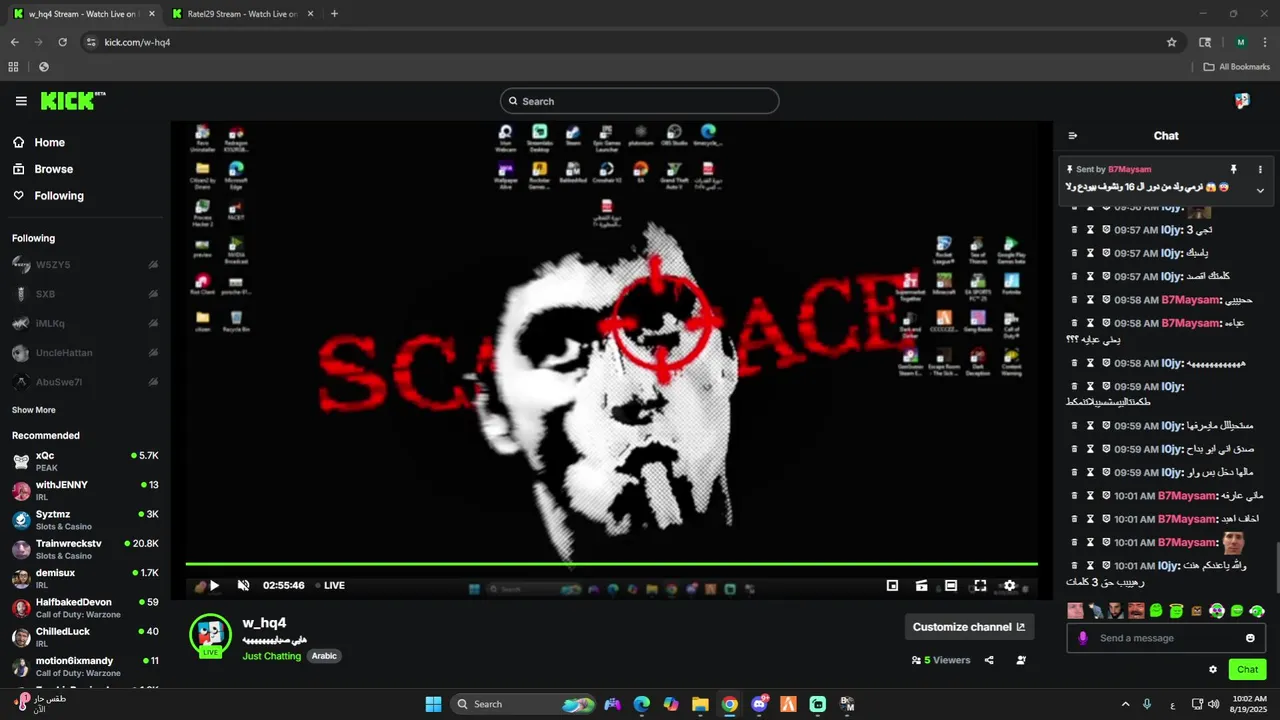
Task: Open Discord from the taskbar
Action: [x=759, y=704]
